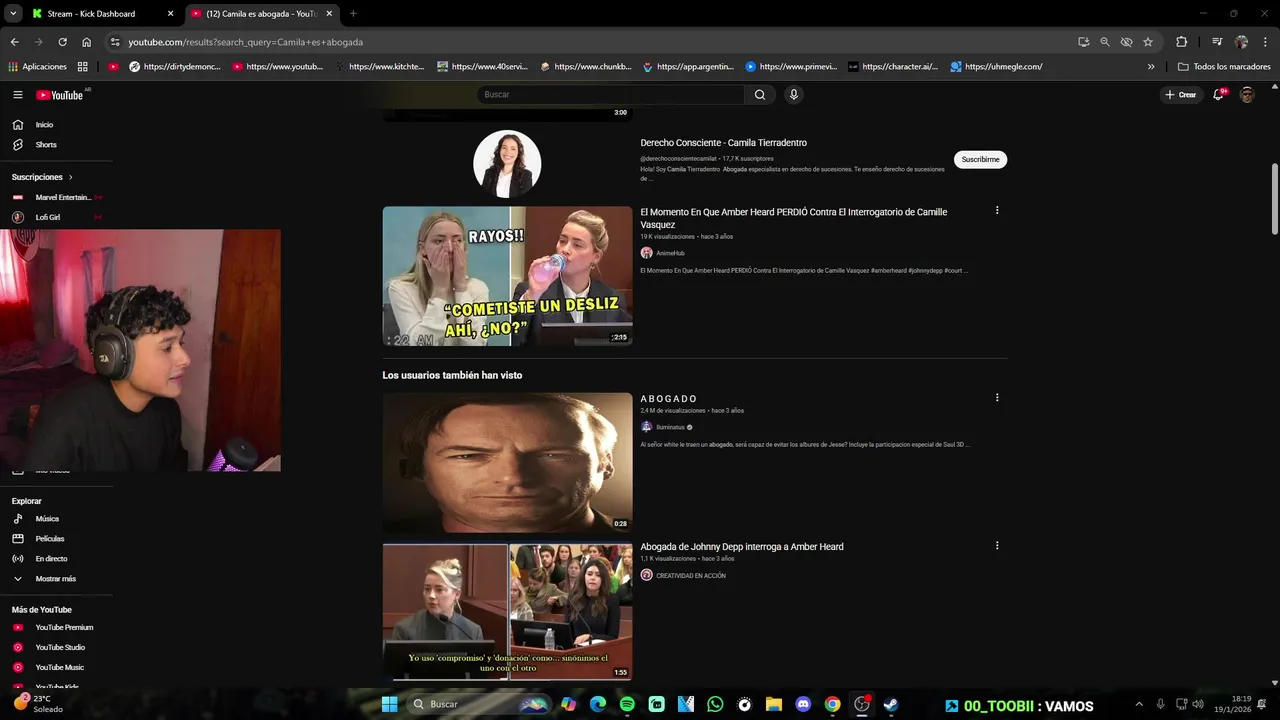Open Discord from the taskbar
This screenshot has height=720, width=1280.
[803, 704]
